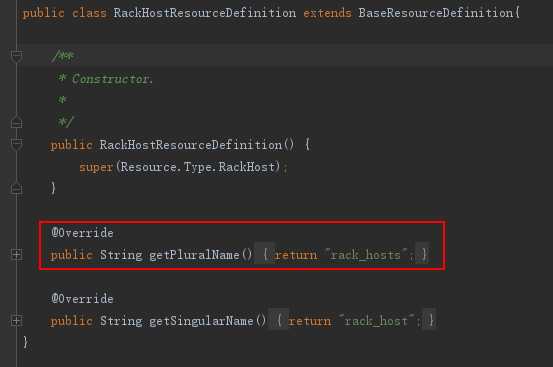Image resolution: width=553 pixels, height=367 pixels.
Task: Click the extends keyword
Action: pos(328,13)
